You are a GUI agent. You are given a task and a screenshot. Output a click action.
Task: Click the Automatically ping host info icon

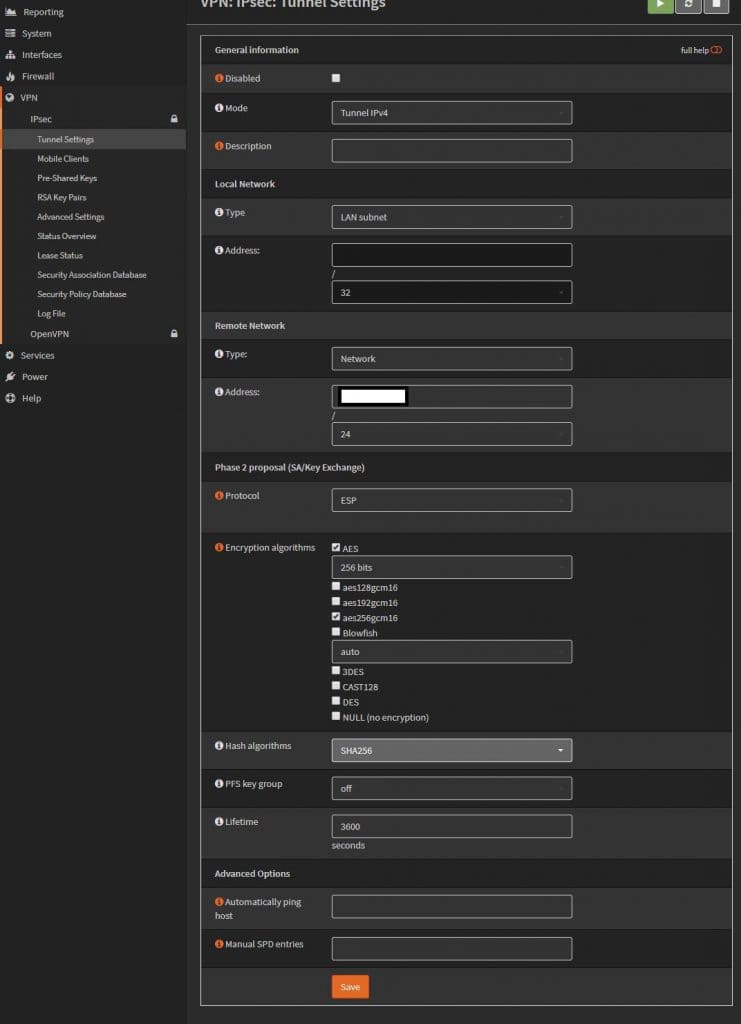[219, 902]
